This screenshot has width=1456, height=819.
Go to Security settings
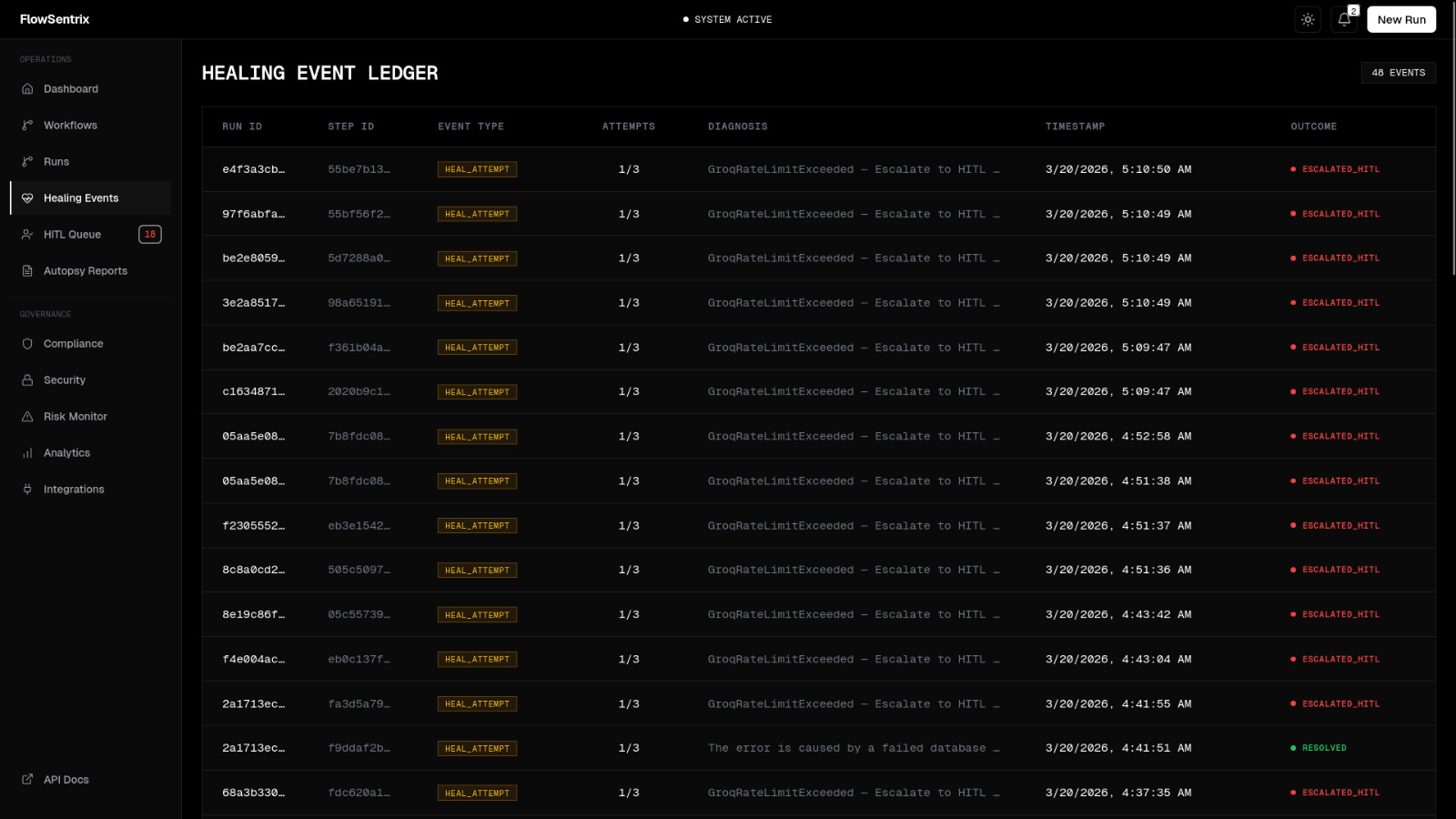[90, 380]
